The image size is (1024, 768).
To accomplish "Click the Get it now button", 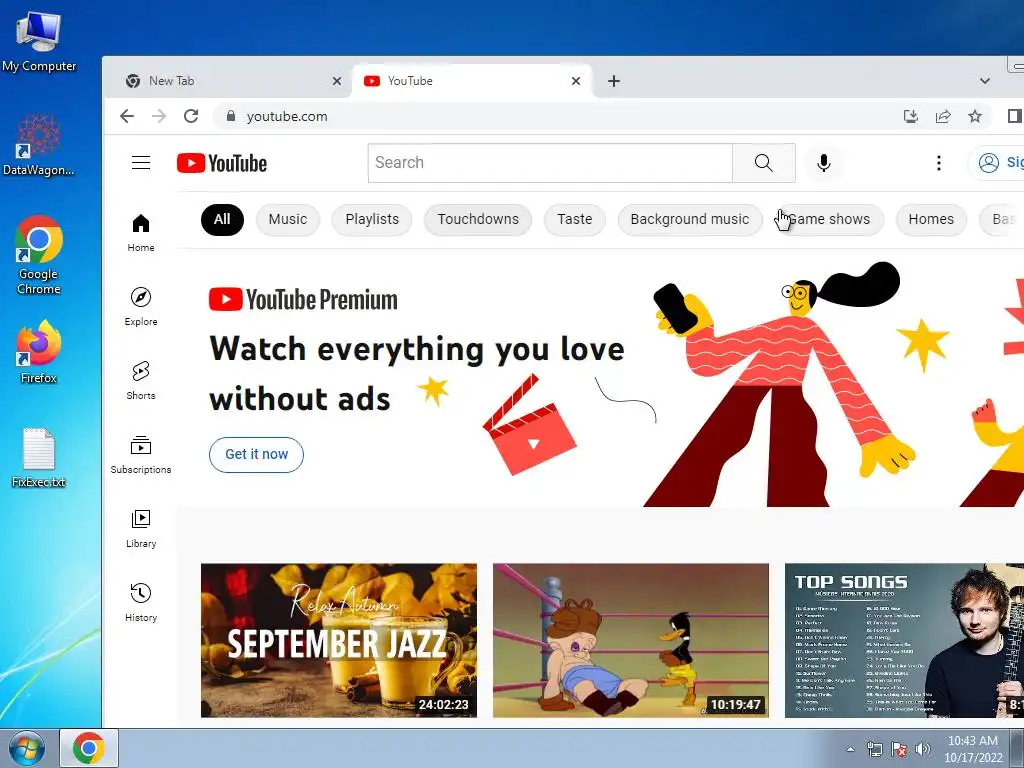I will (256, 455).
